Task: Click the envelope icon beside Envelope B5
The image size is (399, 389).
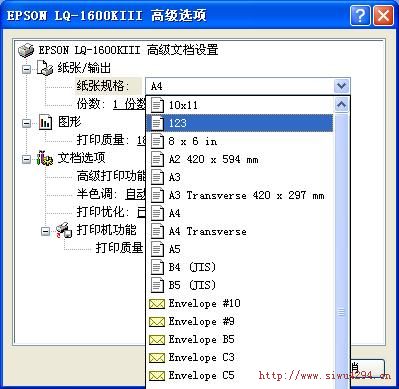Action: pyautogui.click(x=157, y=340)
